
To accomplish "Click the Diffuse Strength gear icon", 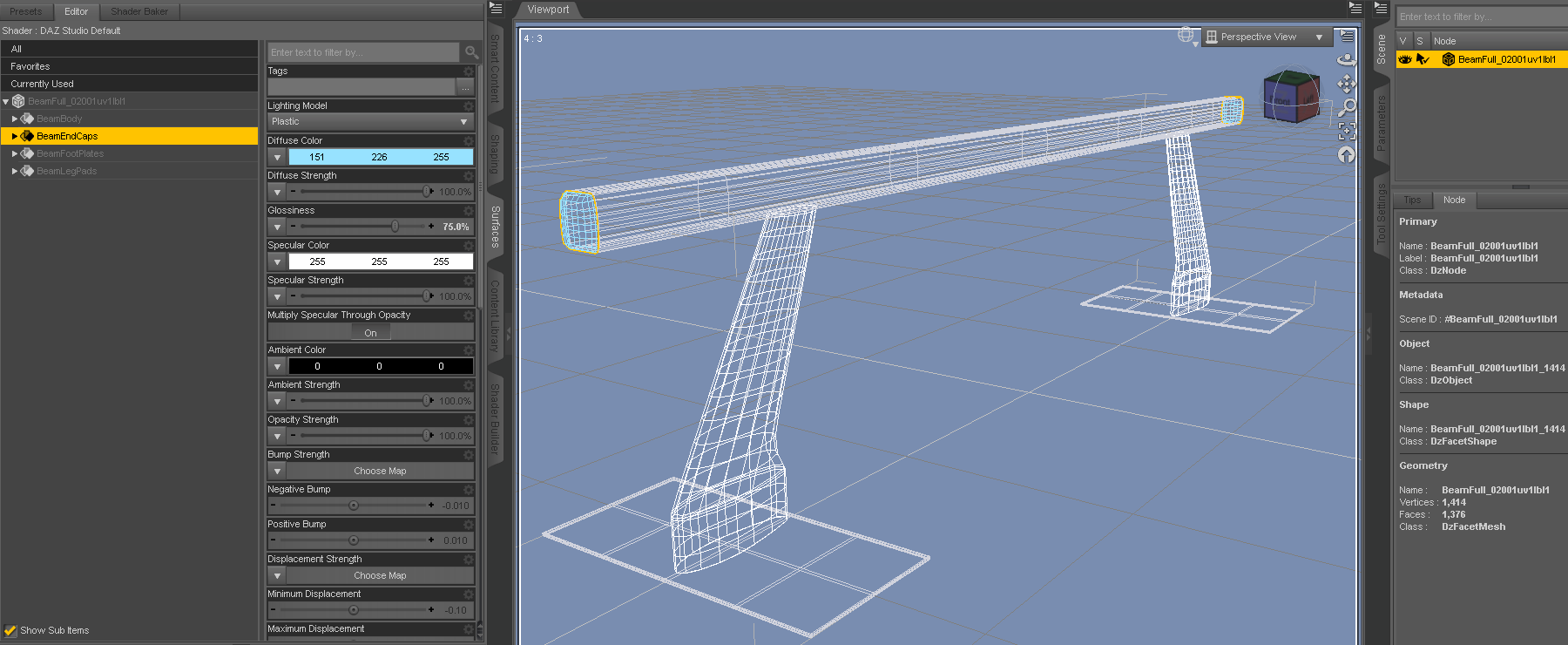I will click(469, 176).
